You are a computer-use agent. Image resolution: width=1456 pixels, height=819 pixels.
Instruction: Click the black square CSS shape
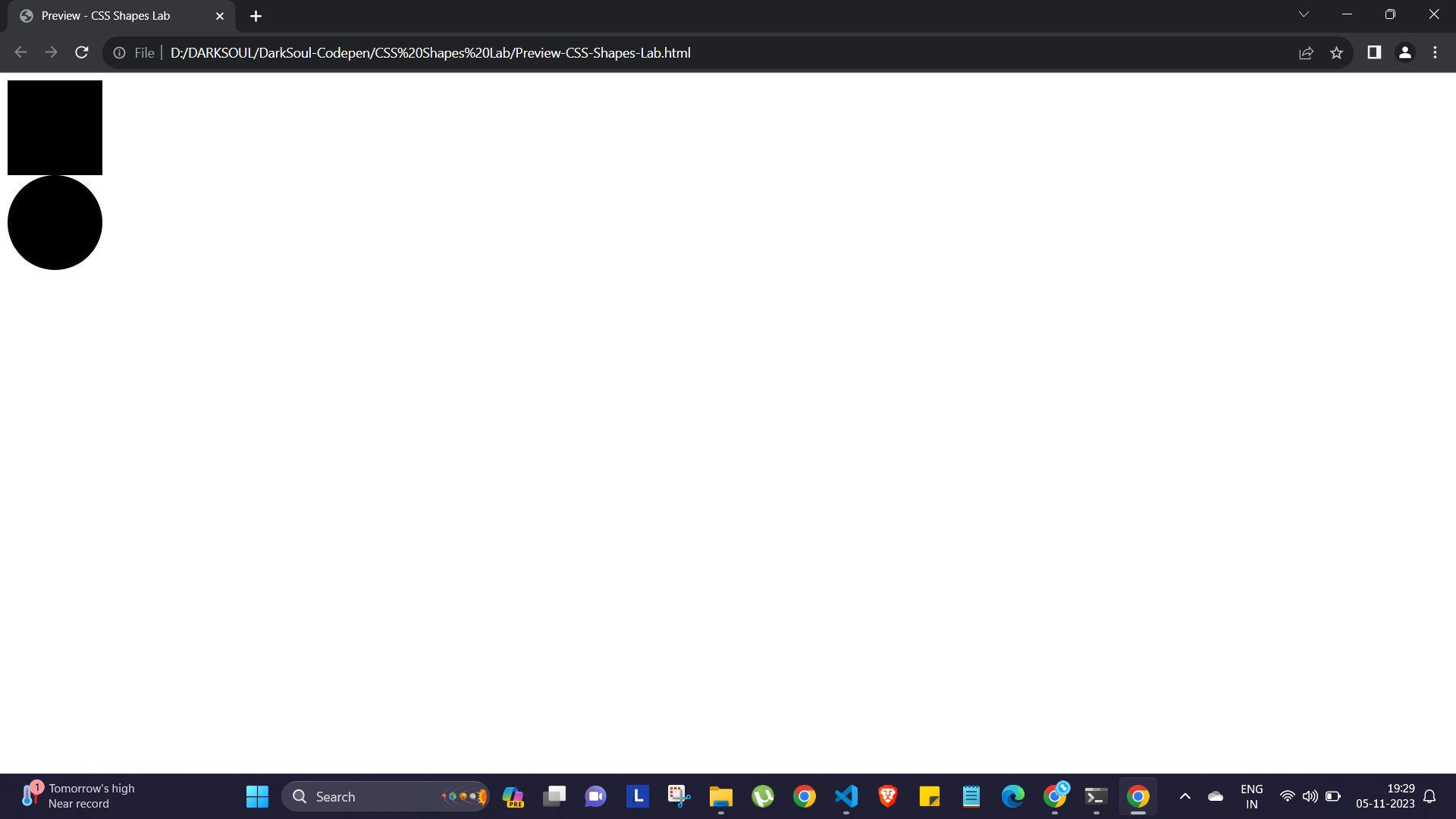[54, 127]
